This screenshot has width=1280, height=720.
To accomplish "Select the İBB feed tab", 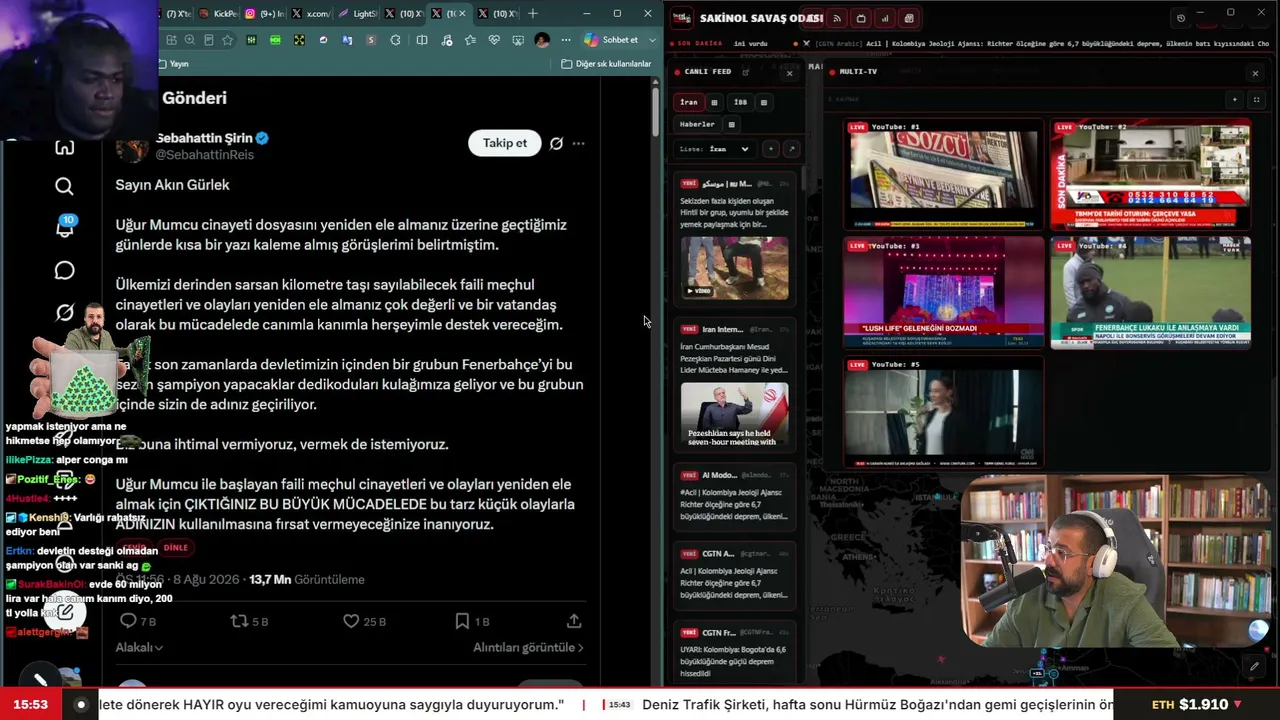I will [740, 102].
